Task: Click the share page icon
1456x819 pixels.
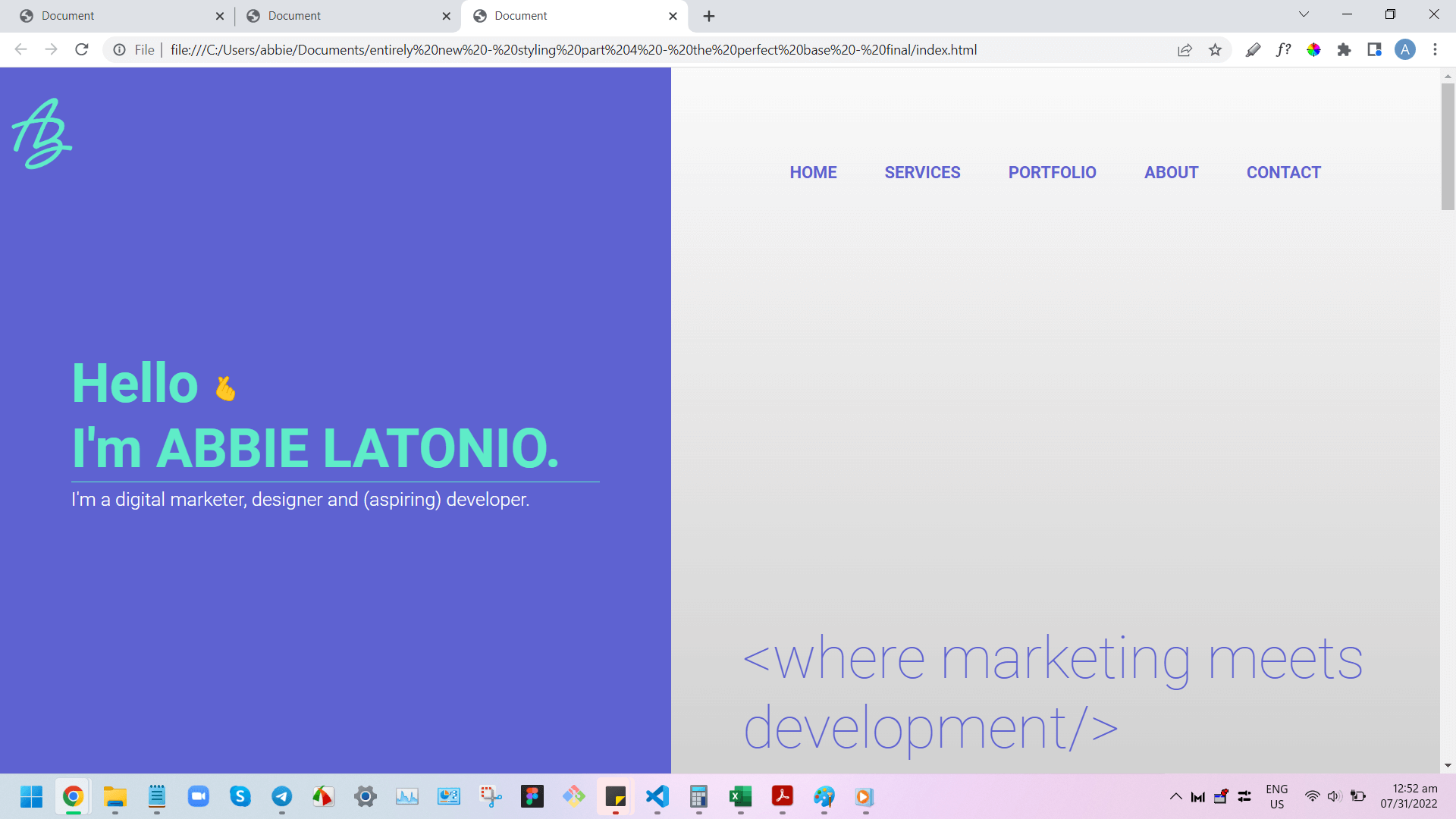Action: point(1185,50)
